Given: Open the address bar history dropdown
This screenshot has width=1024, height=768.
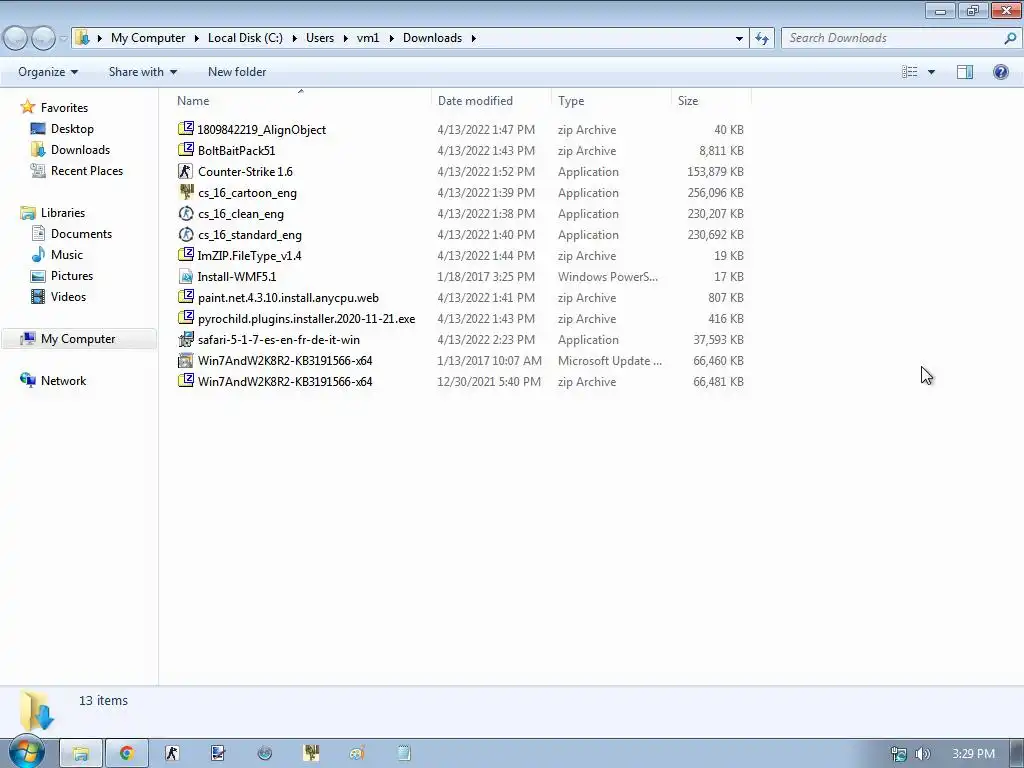Looking at the screenshot, I should coord(739,38).
